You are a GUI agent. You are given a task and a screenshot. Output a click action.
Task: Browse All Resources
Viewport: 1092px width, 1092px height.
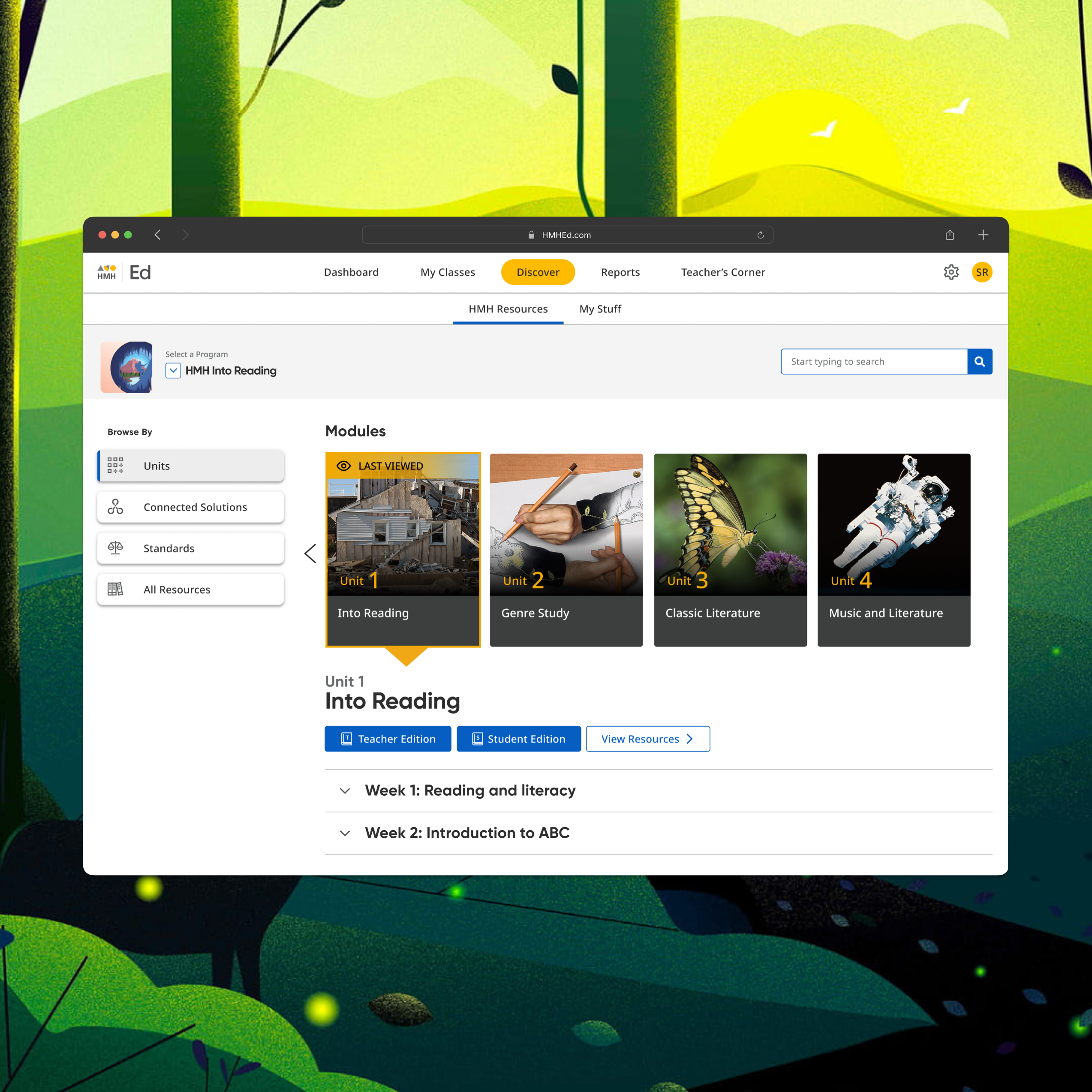click(x=190, y=590)
